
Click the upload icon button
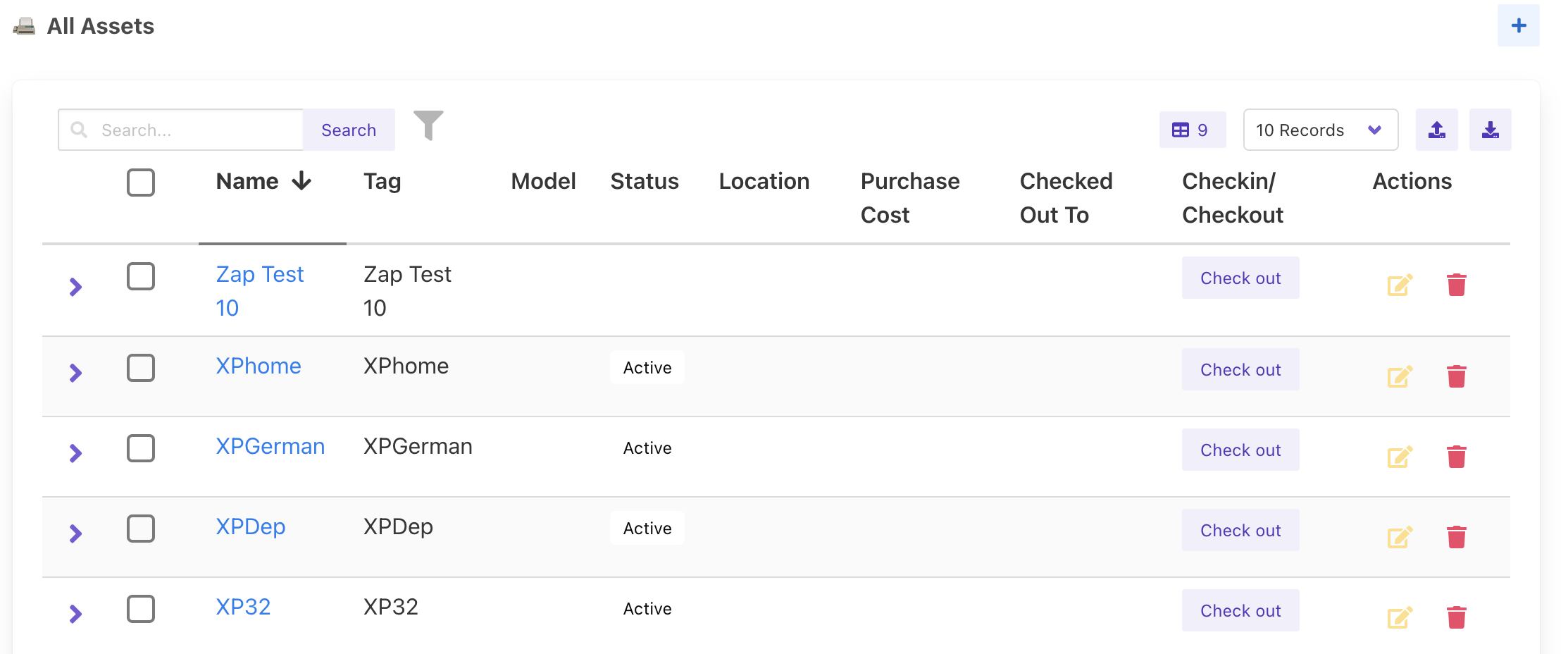coord(1436,130)
